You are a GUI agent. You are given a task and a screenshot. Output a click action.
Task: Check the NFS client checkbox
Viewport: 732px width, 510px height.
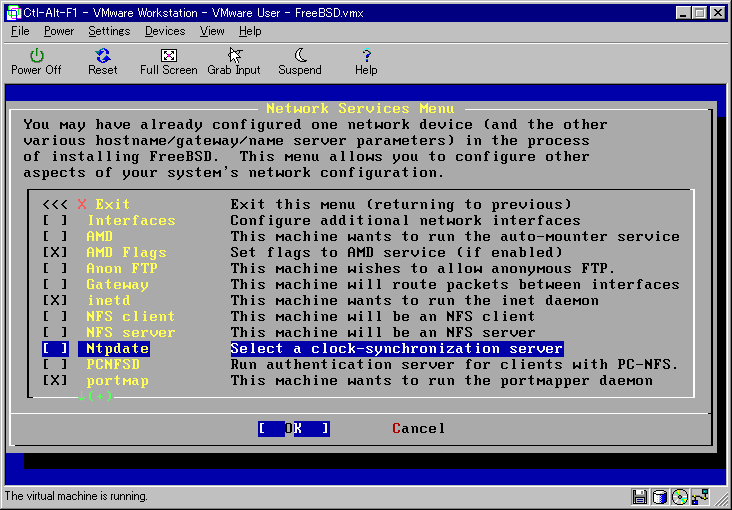coord(55,317)
